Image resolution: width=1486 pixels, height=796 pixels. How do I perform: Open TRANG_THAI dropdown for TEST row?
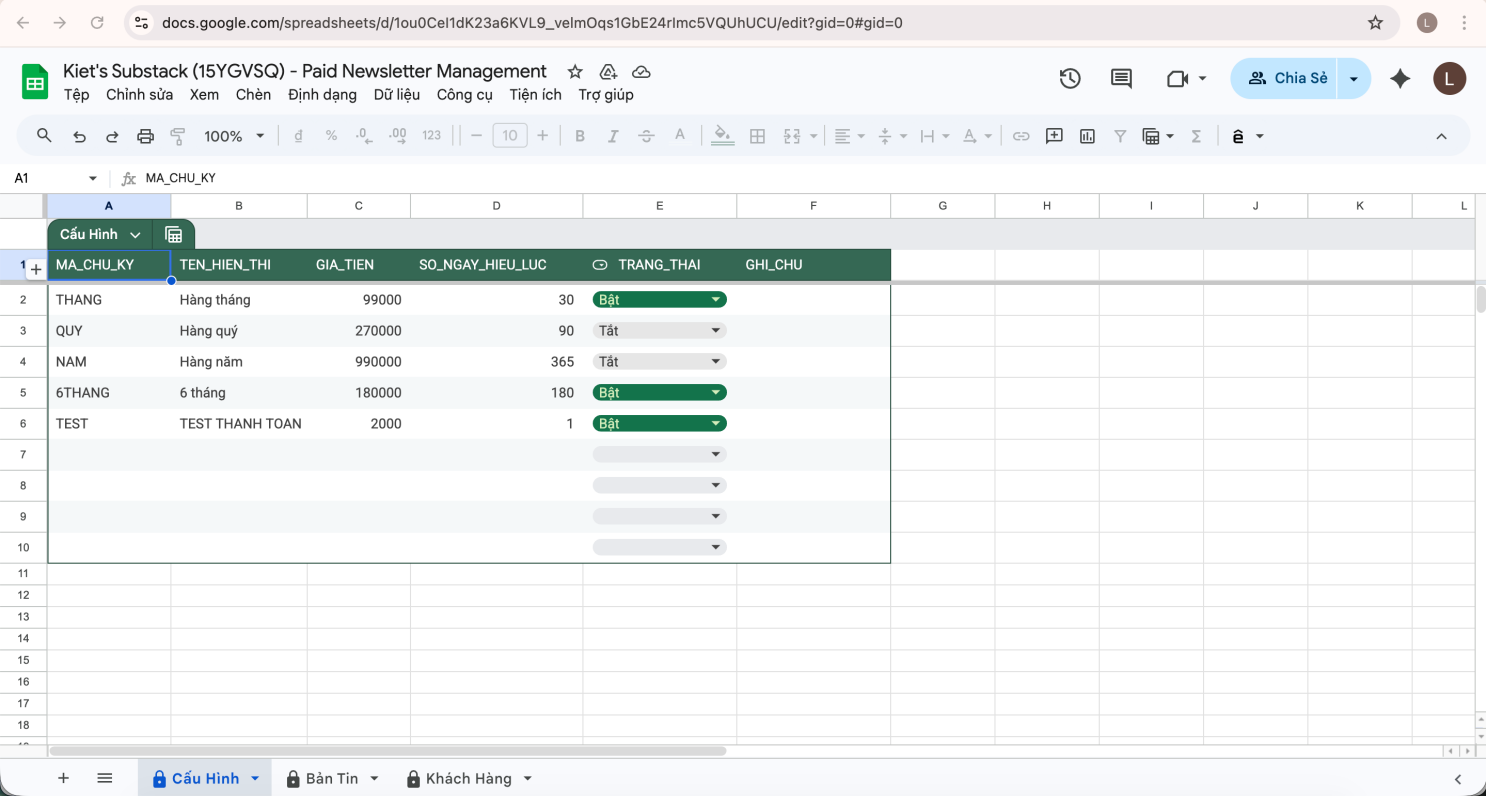click(716, 423)
